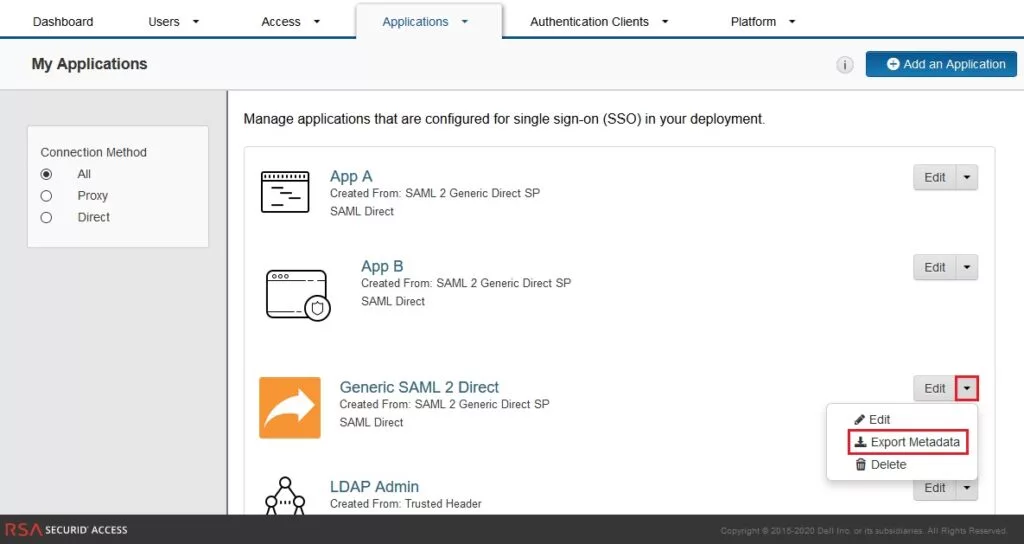Choose Export Metadata from the dropdown menu

pos(908,442)
